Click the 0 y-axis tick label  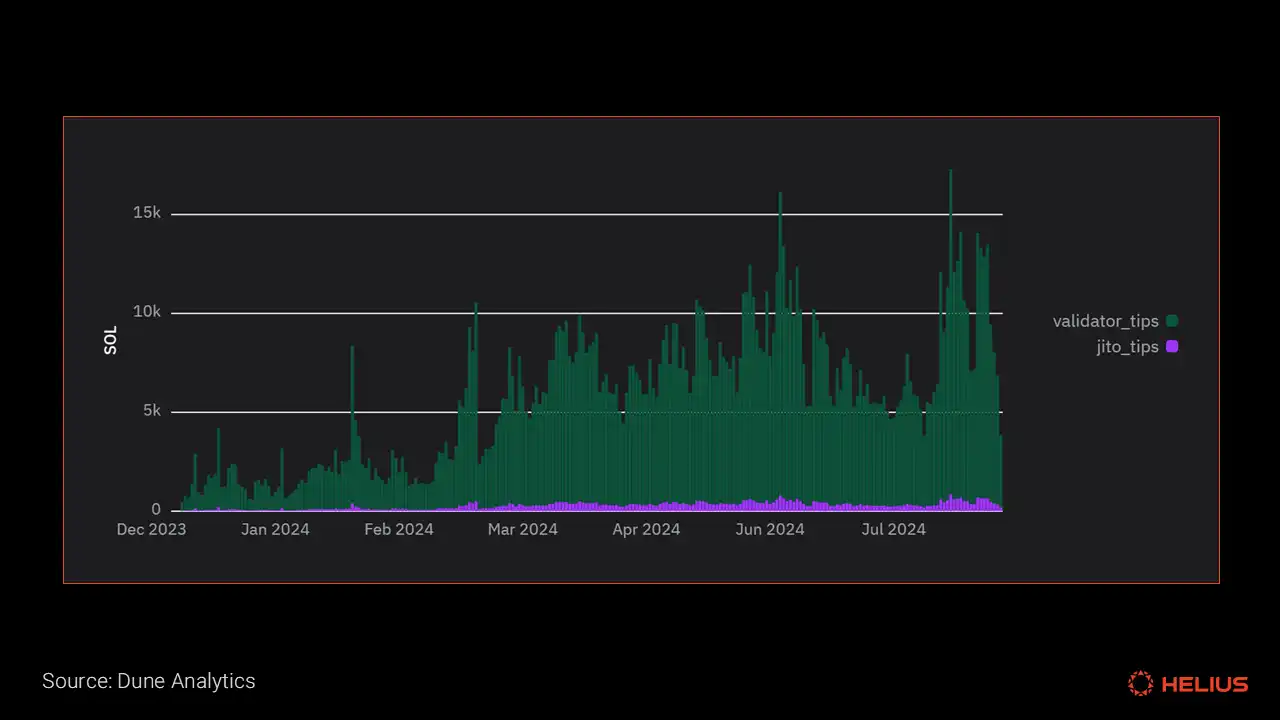coord(156,510)
